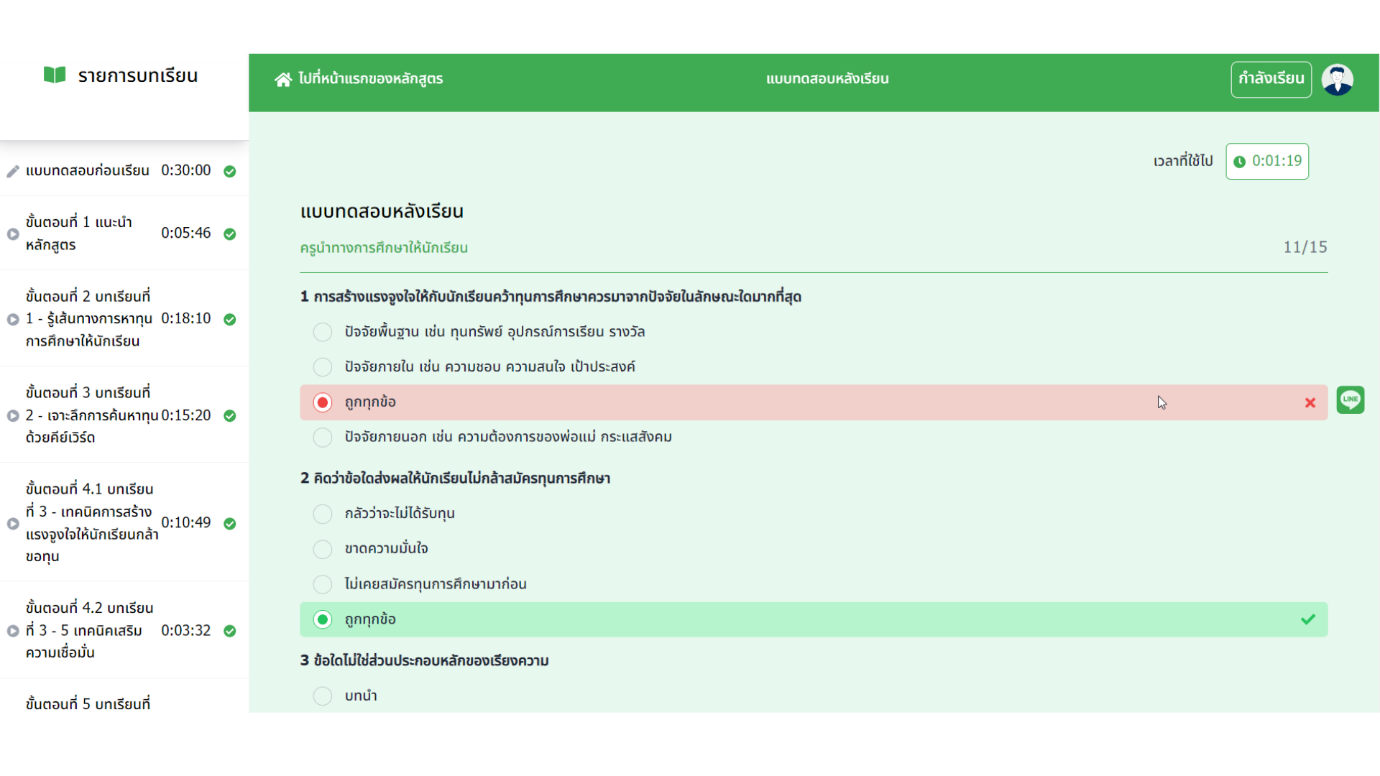1380x776 pixels.
Task: Select radio ถูกทุกข้อ in question 2
Action: tap(322, 620)
